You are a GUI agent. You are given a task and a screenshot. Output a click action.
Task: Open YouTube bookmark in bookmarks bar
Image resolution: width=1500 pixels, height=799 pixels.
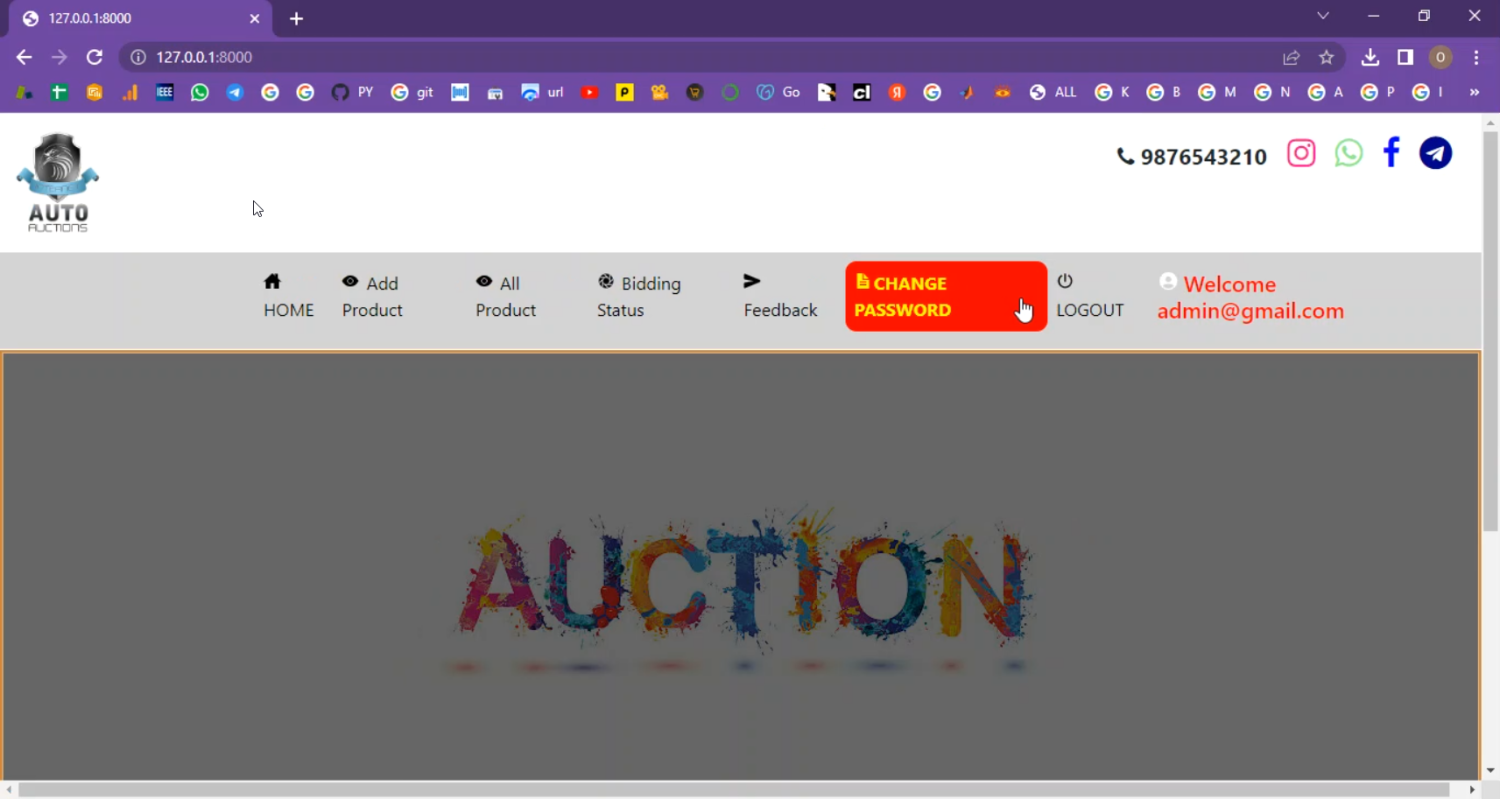(x=590, y=92)
